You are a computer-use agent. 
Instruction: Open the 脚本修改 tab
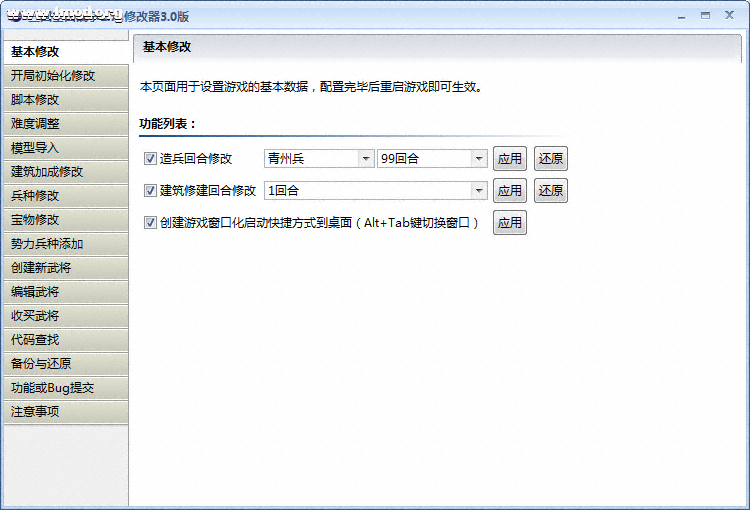65,100
